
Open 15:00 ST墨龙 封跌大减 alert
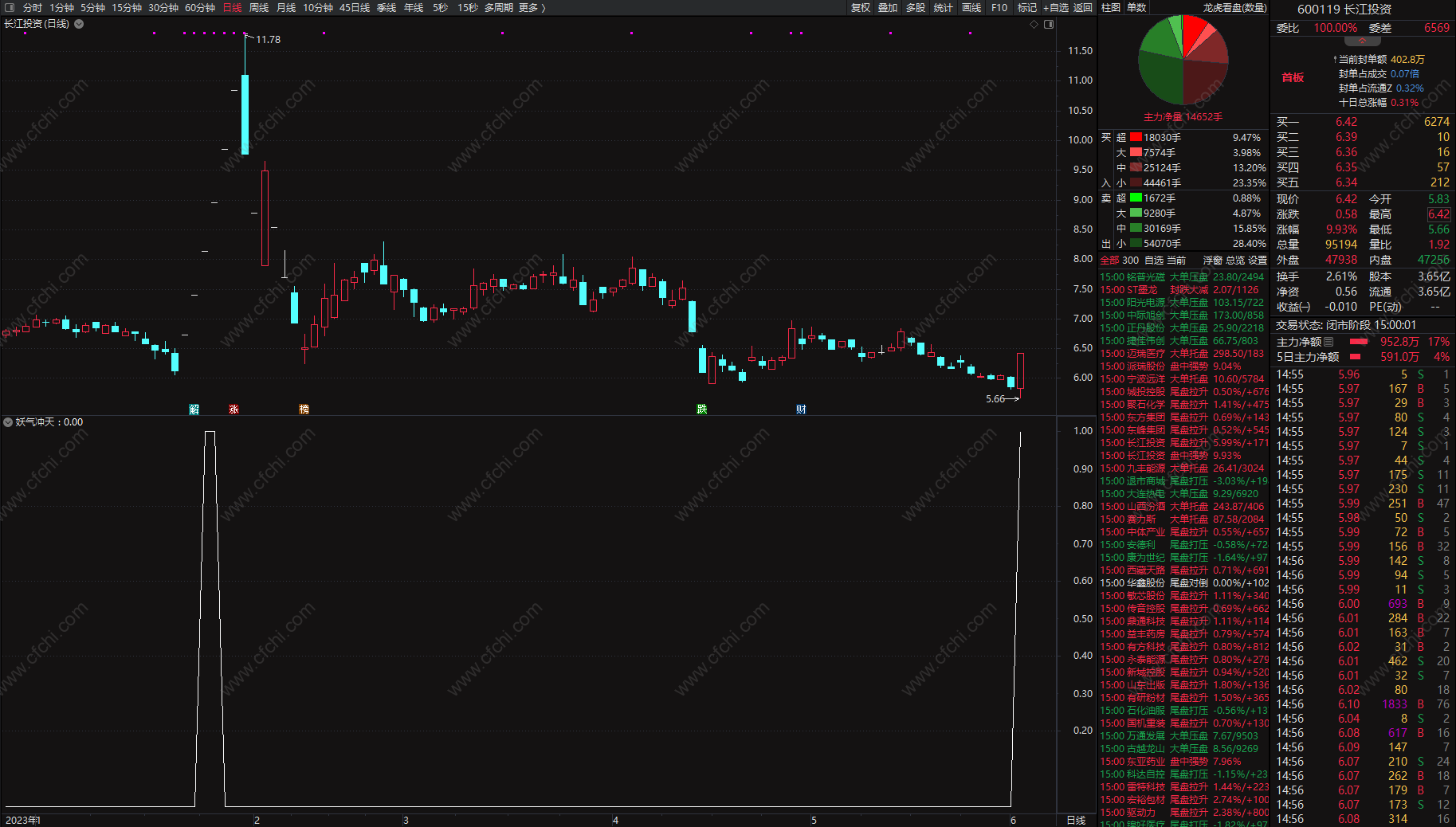click(x=1183, y=290)
